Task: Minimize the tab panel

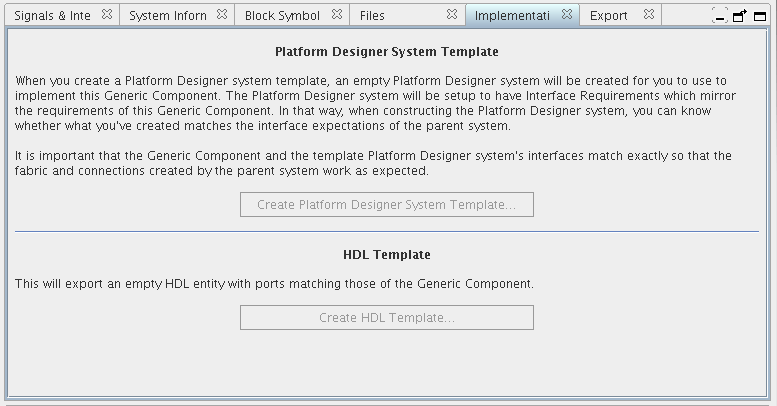Action: (720, 16)
